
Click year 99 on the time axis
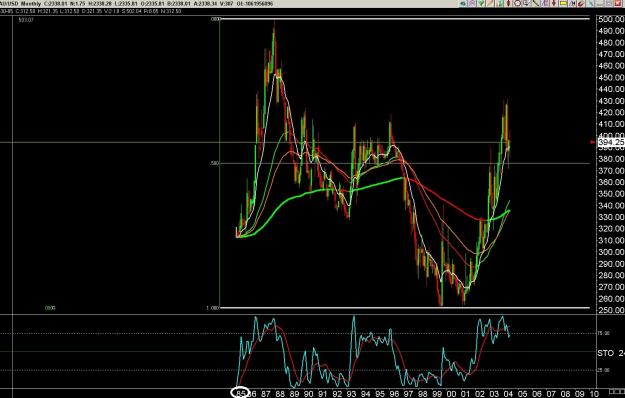[437, 394]
